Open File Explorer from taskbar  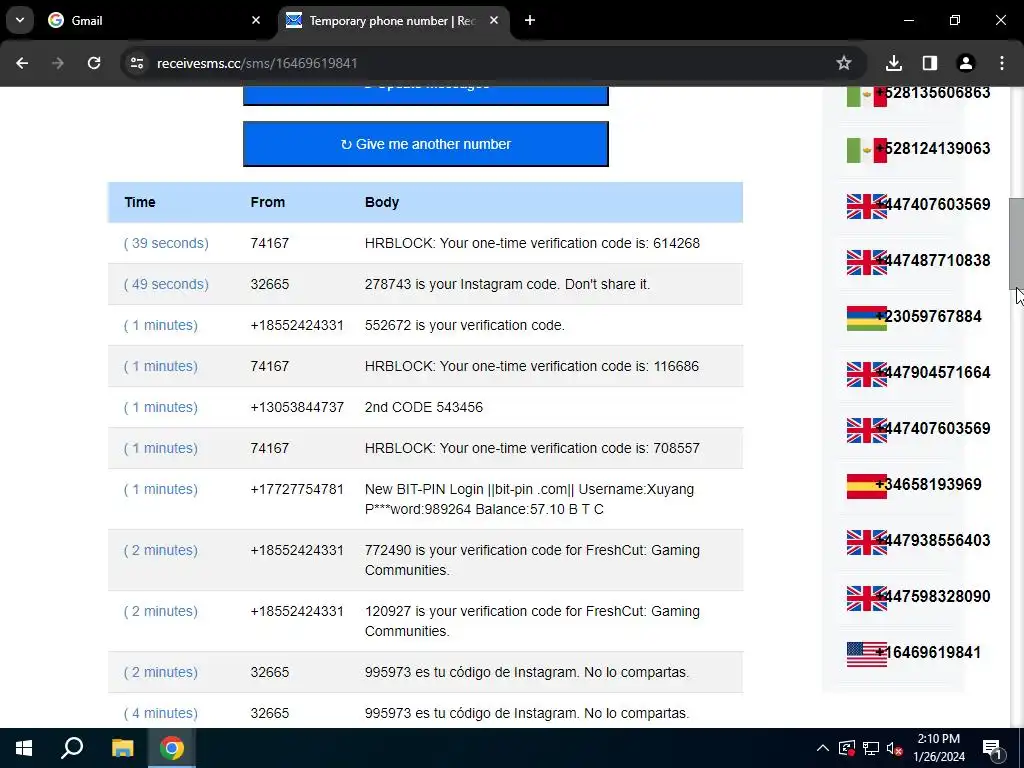tap(122, 748)
